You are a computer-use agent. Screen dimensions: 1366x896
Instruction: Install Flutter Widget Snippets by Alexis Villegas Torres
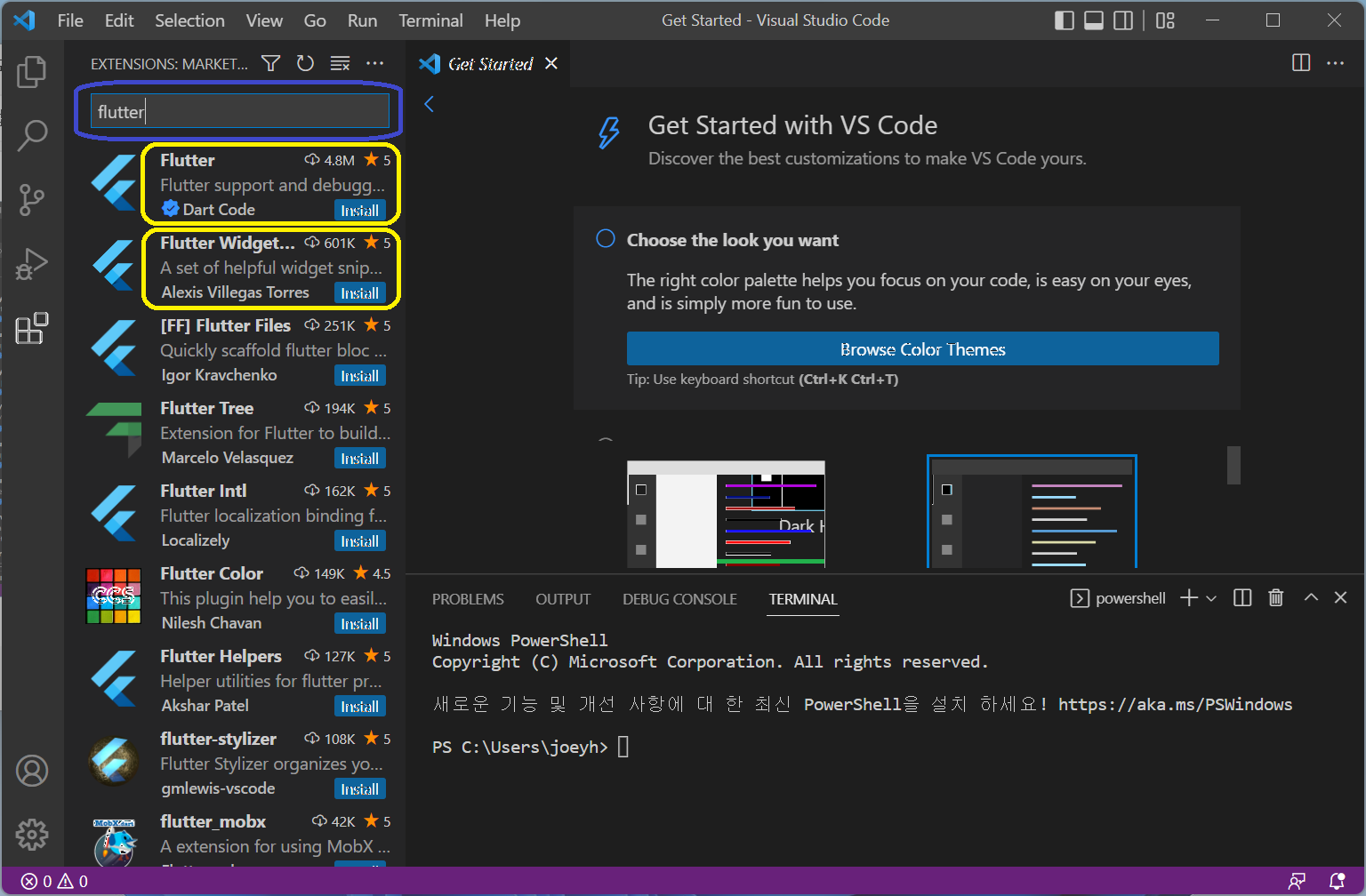[x=360, y=292]
